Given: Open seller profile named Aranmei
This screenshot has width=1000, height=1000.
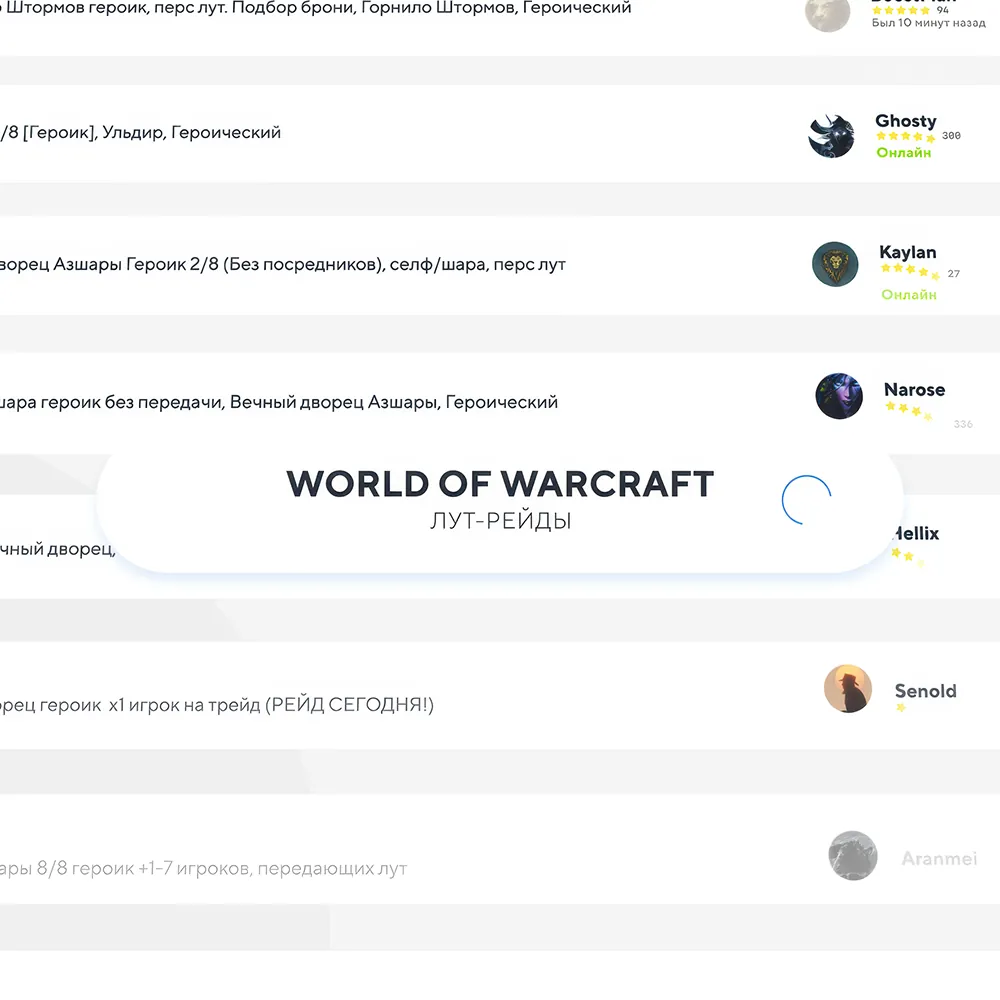Looking at the screenshot, I should coord(939,859).
